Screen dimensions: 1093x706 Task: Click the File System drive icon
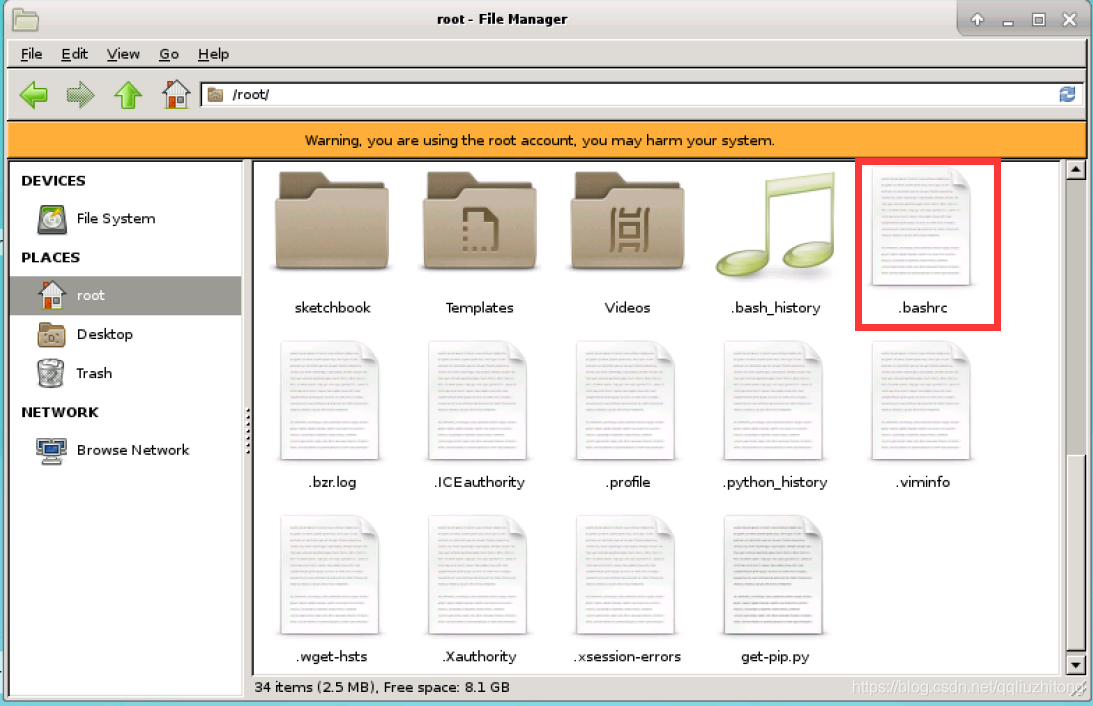[x=52, y=219]
